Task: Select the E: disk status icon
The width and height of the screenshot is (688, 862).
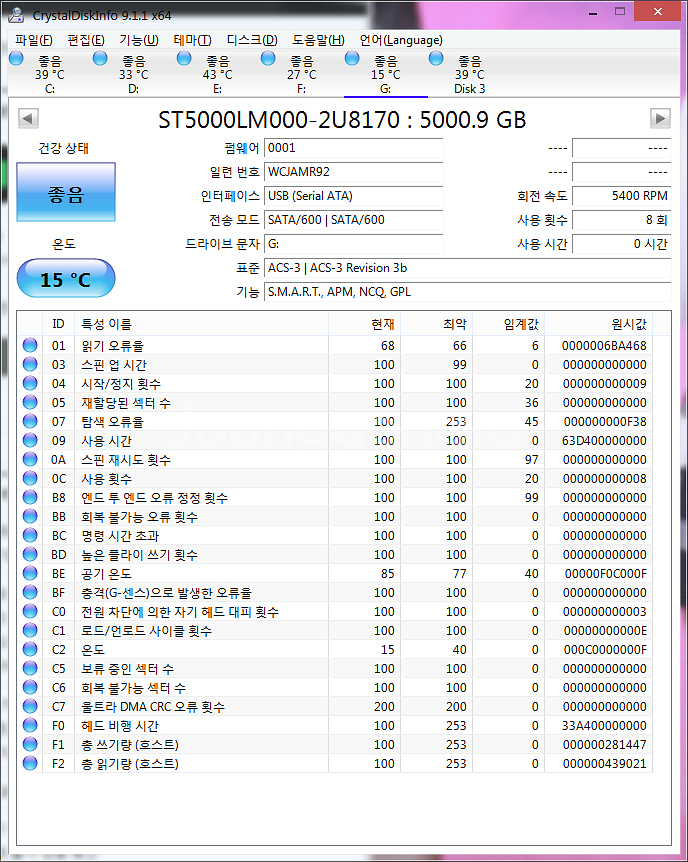Action: coord(184,58)
